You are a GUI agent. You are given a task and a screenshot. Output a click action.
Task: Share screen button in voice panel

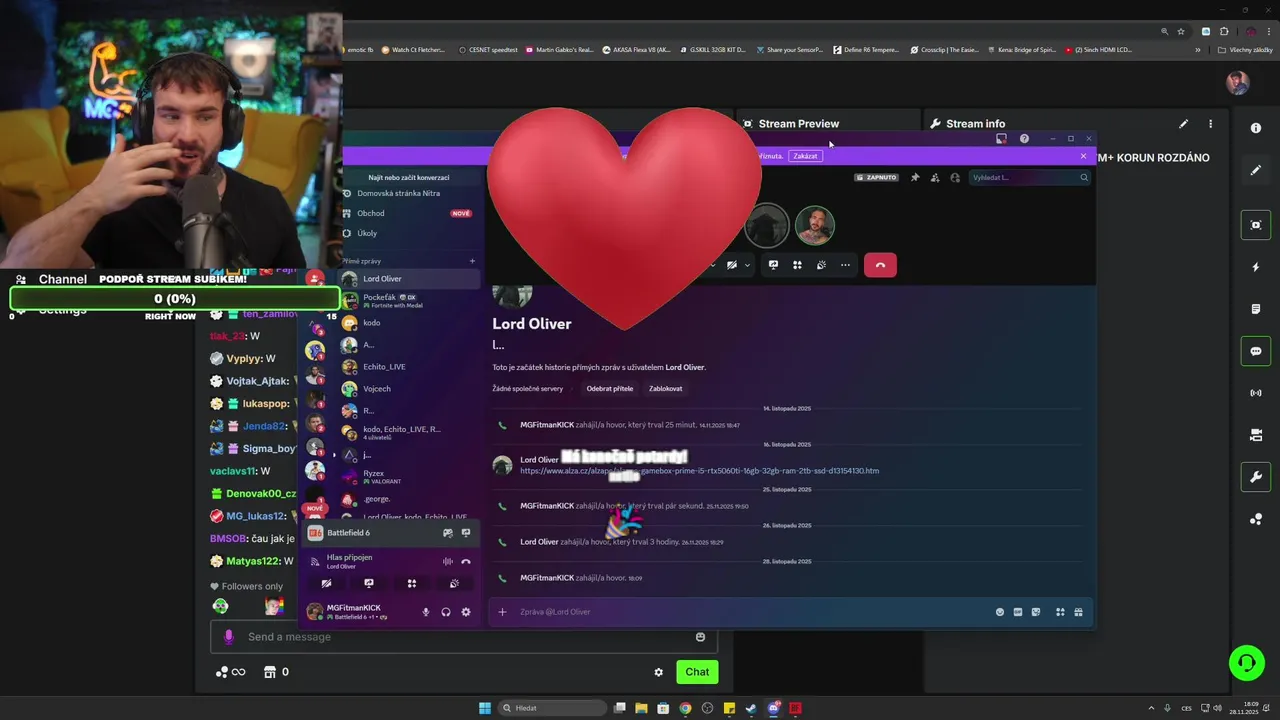coord(369,584)
